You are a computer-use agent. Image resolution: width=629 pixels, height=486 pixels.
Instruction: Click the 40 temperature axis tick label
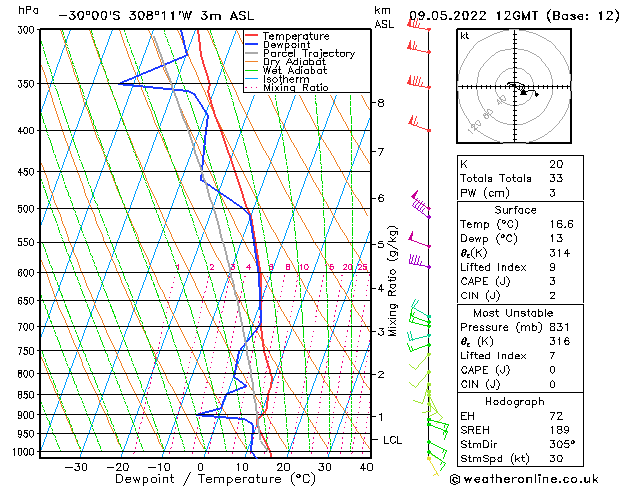click(366, 468)
